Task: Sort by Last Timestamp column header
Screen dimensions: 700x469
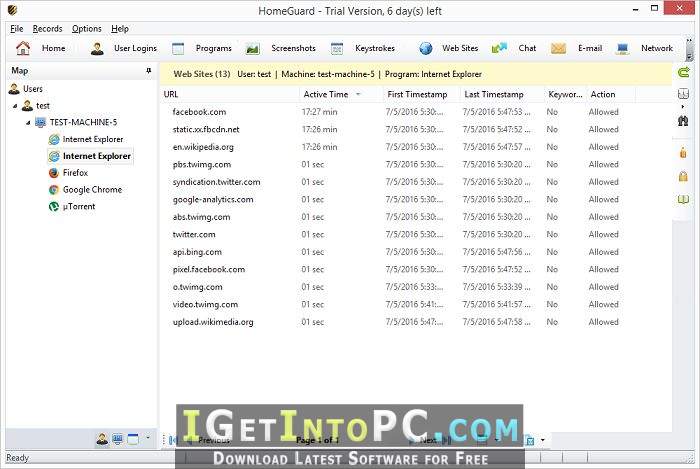Action: [x=503, y=94]
